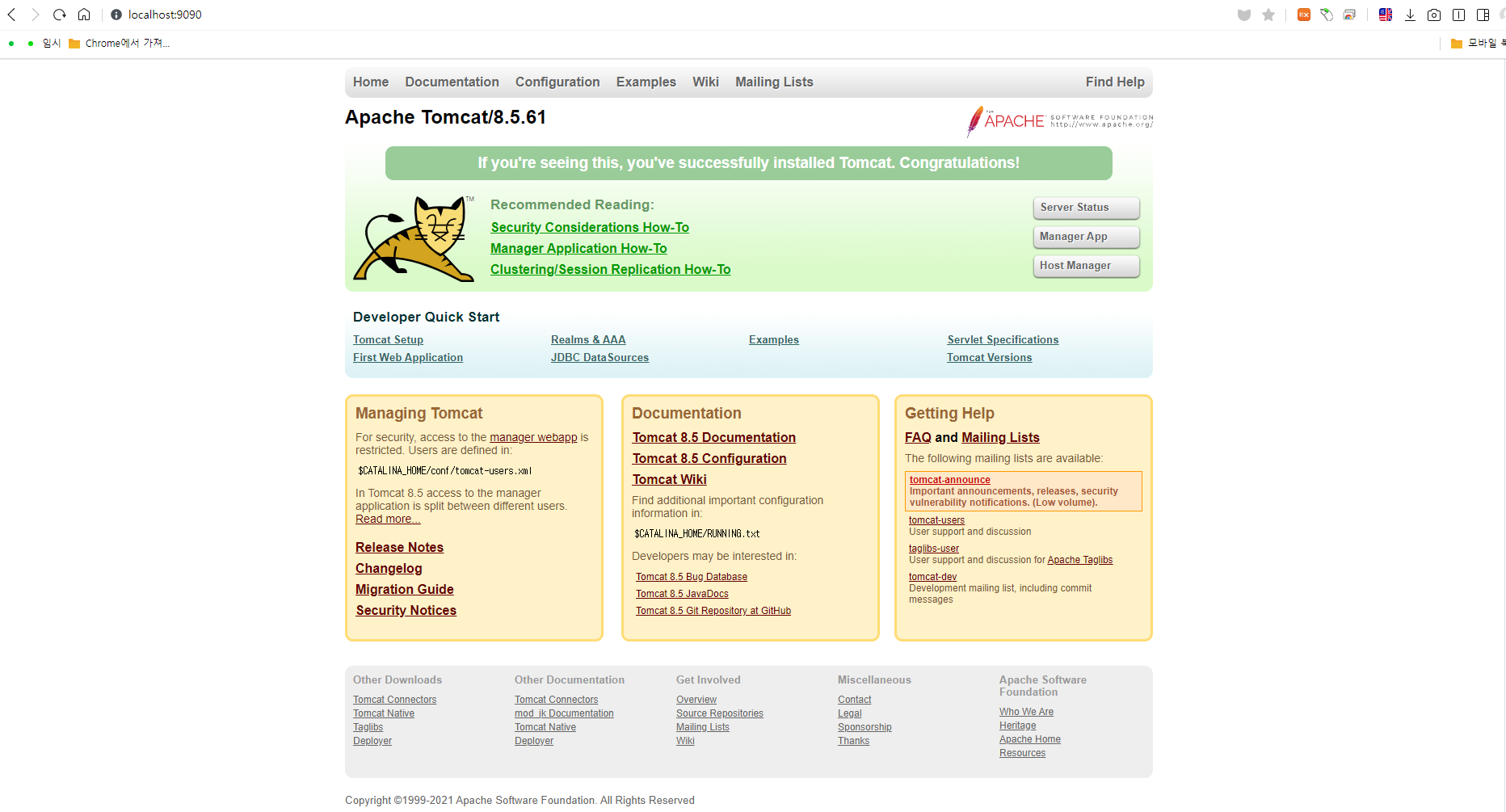Click the browser forward arrow
1506x812 pixels.
coord(36,15)
